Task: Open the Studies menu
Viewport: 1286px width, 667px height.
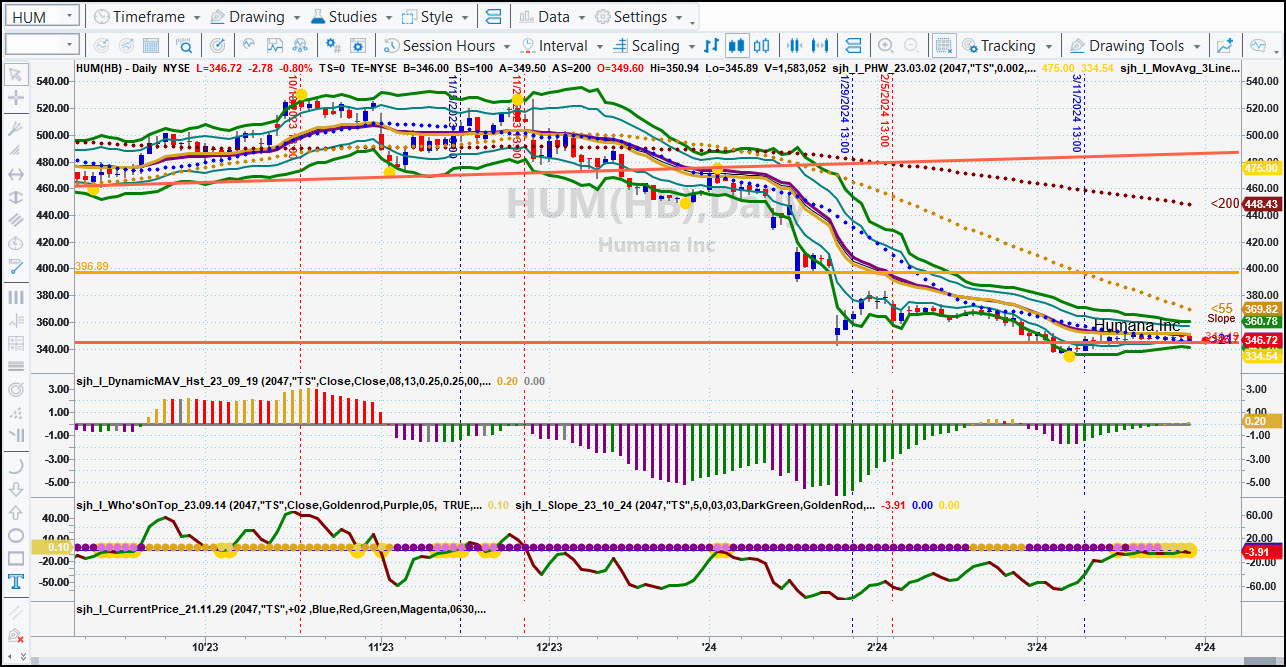Action: tap(351, 17)
